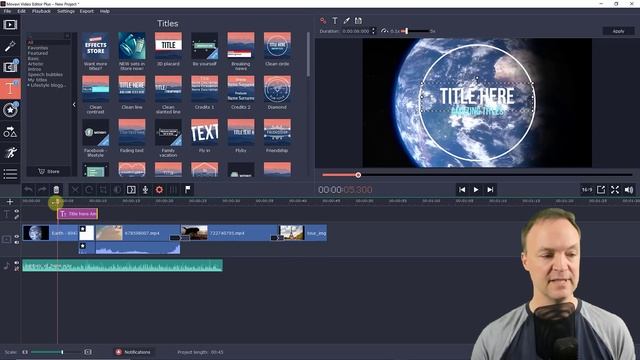Click the volume speaker icon

click(629, 190)
